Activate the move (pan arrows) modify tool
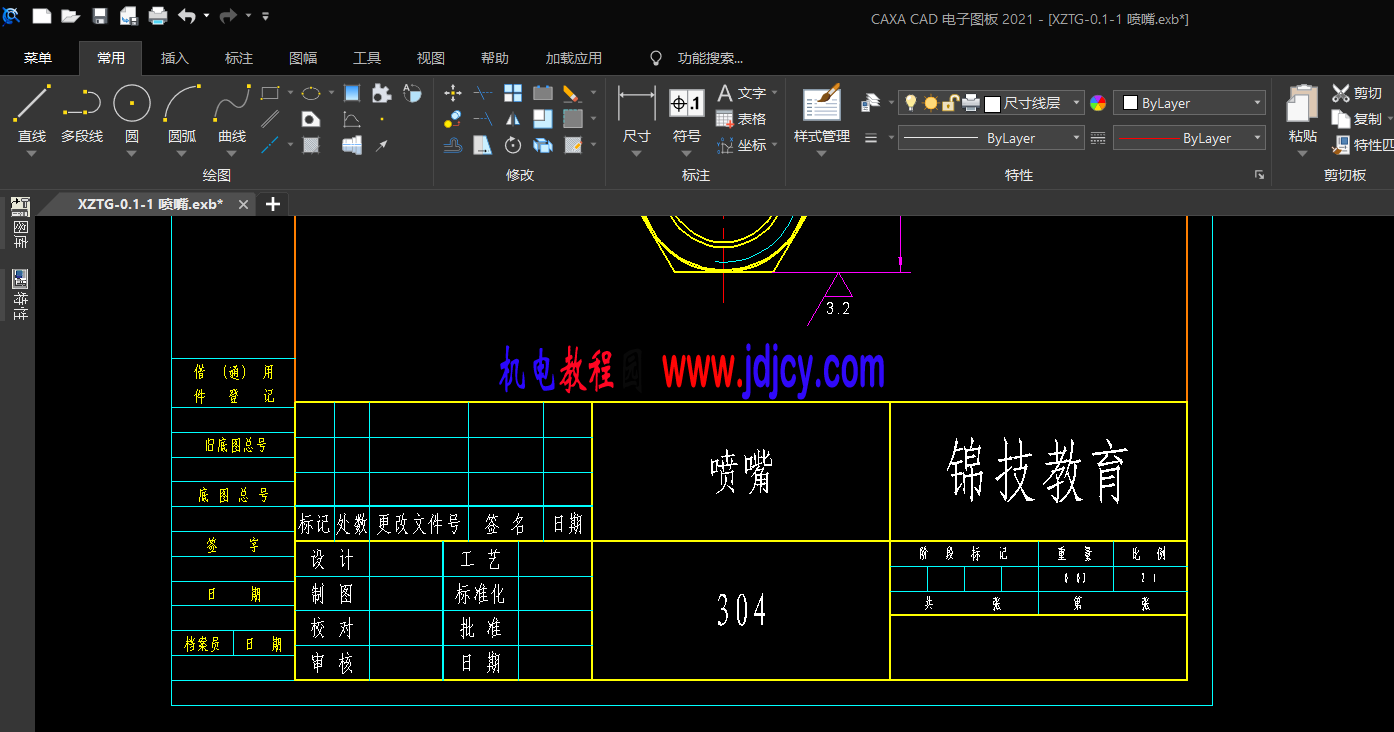Image resolution: width=1394 pixels, height=732 pixels. [453, 93]
